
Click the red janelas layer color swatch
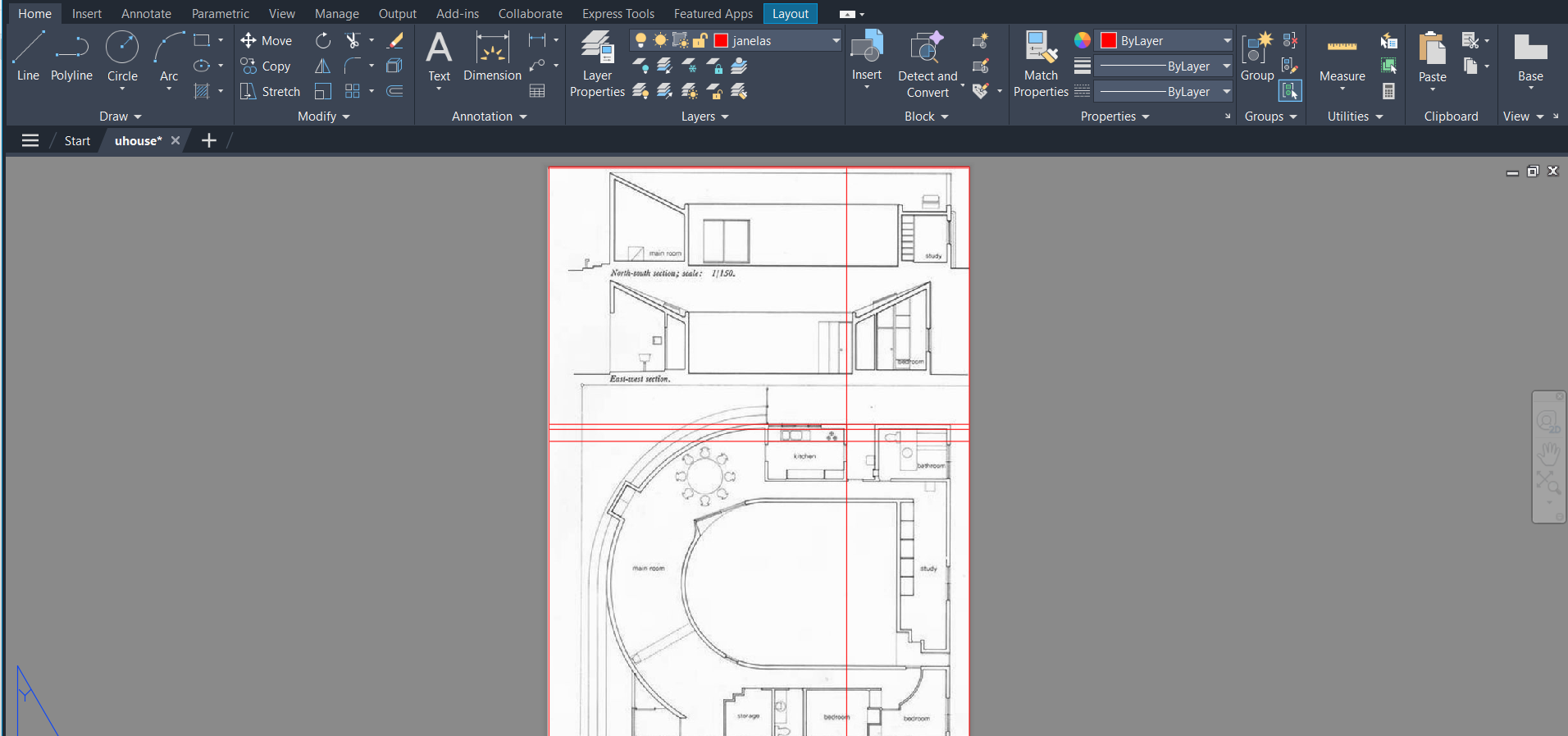click(722, 40)
